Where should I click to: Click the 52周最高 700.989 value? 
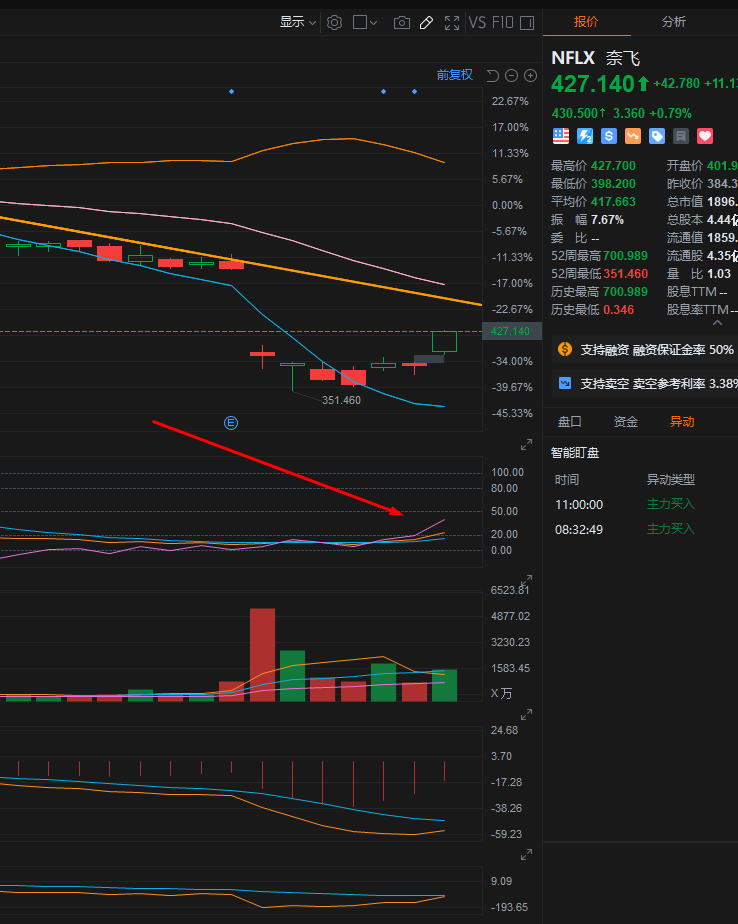pos(625,256)
